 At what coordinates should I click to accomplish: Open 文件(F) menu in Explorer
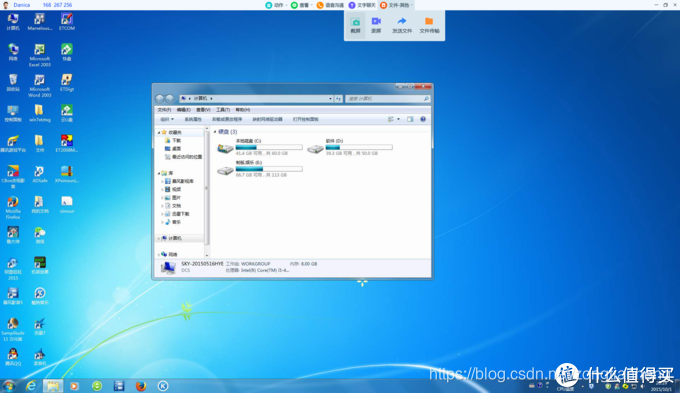[x=164, y=110]
